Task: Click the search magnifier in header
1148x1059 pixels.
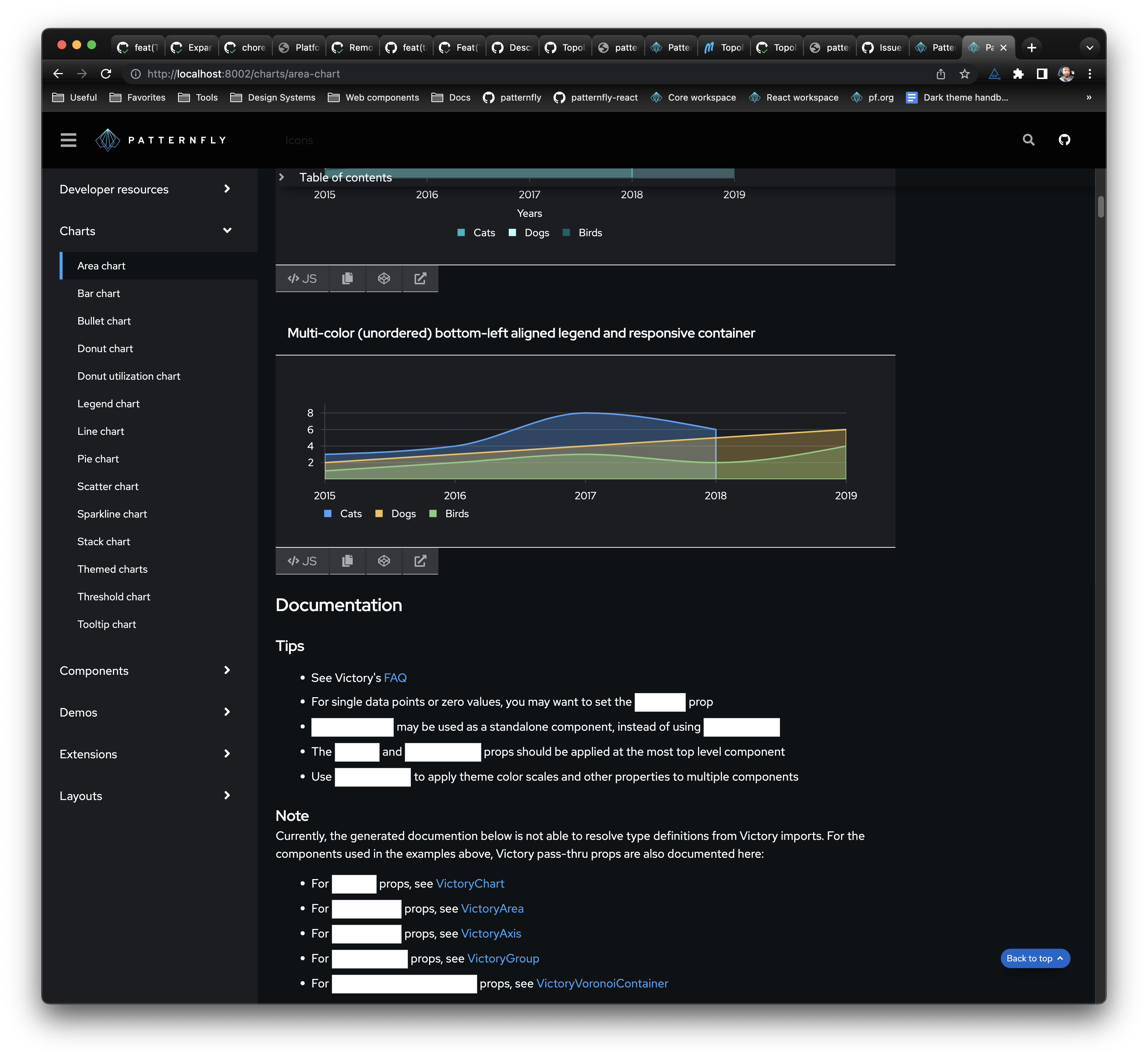Action: click(1028, 140)
